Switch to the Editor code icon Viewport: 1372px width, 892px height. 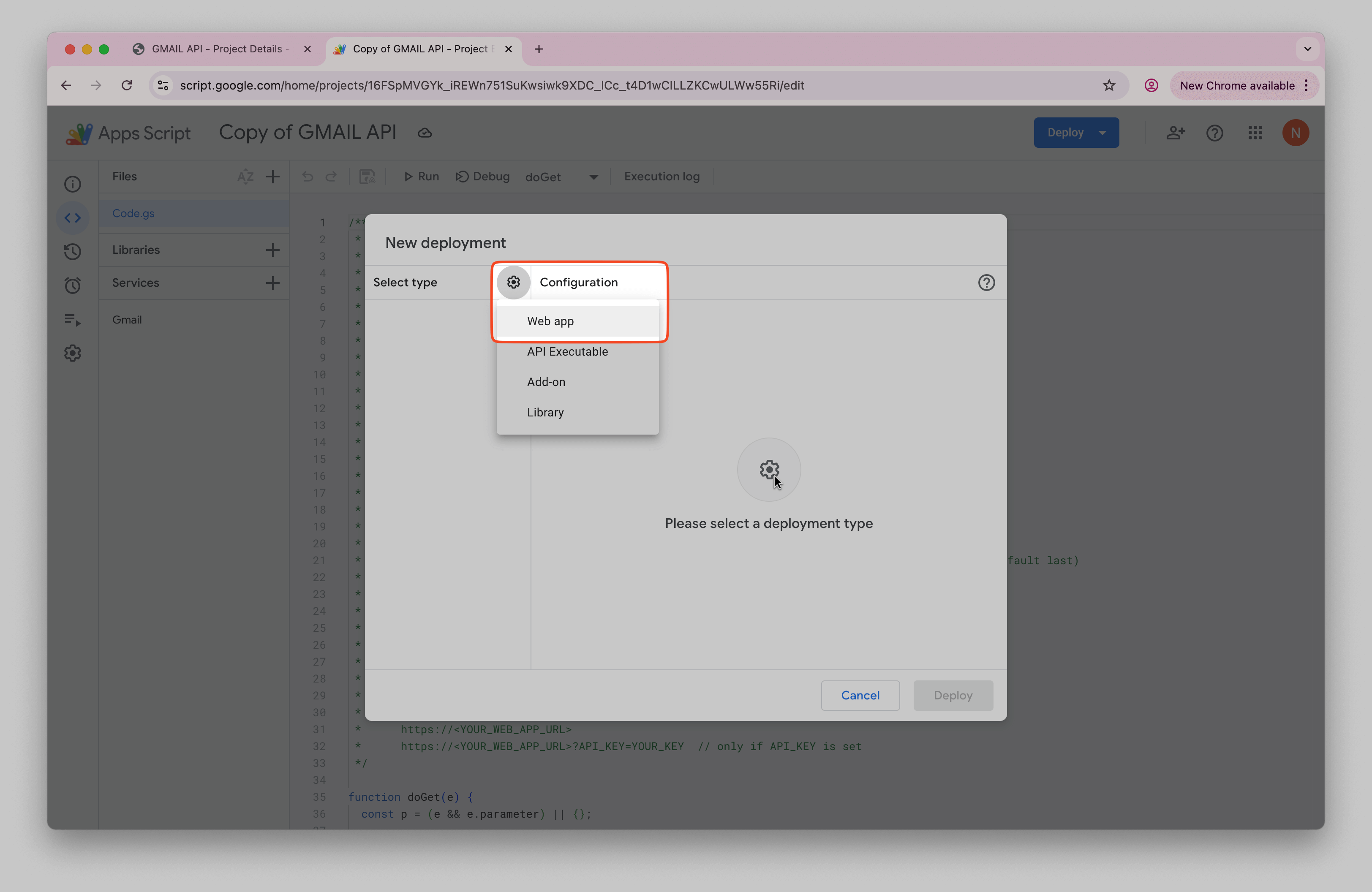(73, 218)
